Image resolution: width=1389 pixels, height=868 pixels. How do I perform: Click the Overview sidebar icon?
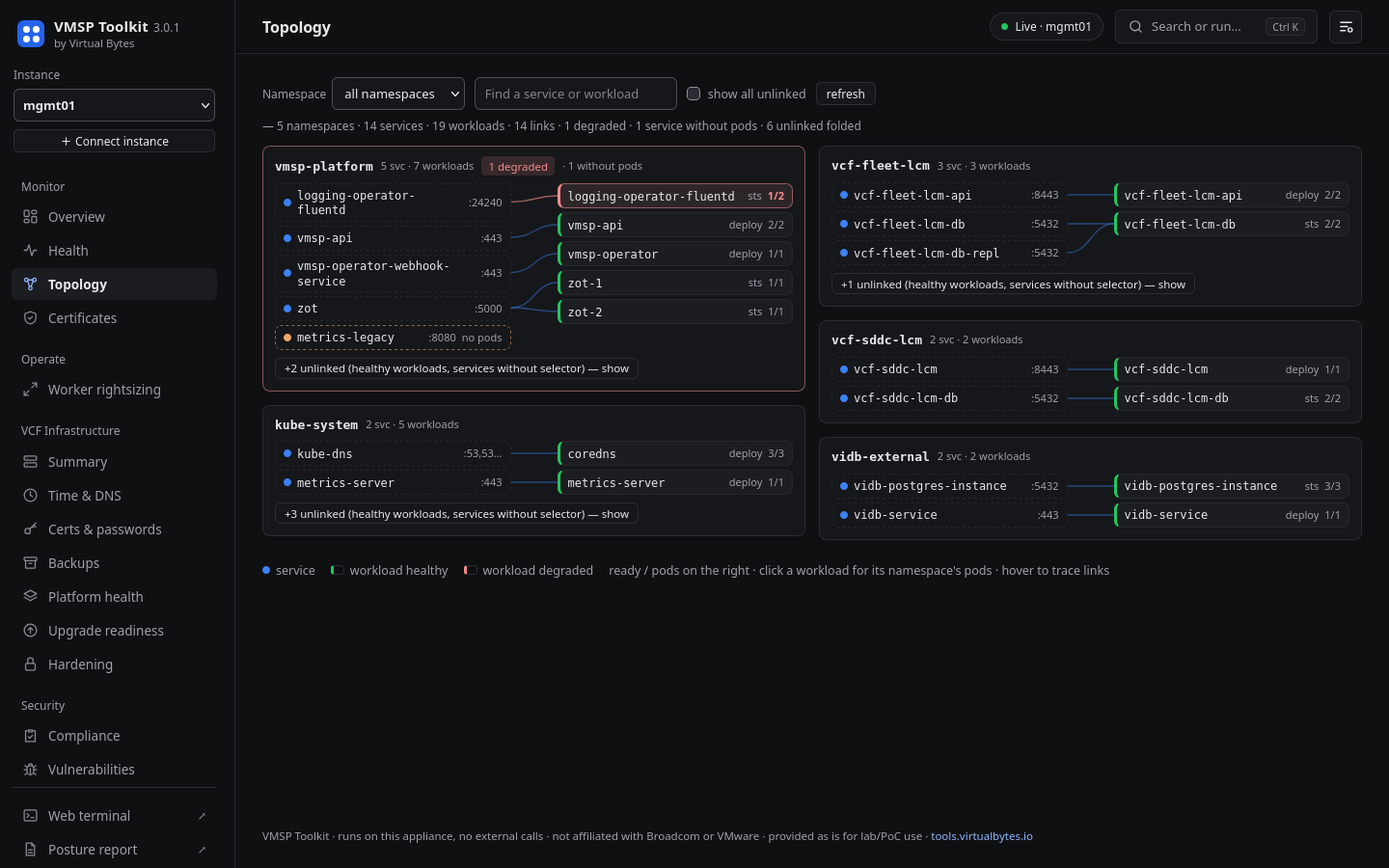[x=30, y=217]
